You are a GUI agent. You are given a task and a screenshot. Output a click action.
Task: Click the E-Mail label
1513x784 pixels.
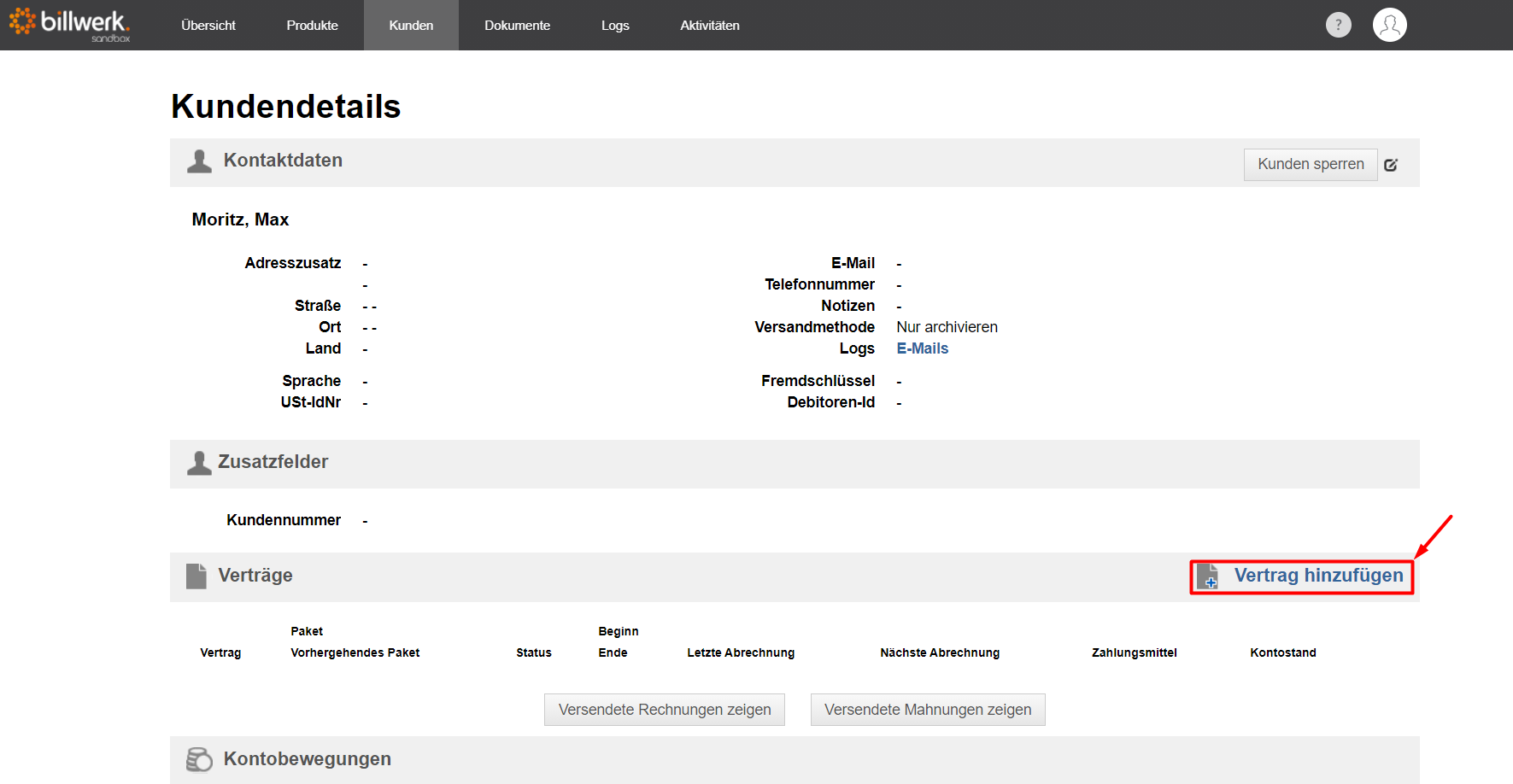click(853, 263)
